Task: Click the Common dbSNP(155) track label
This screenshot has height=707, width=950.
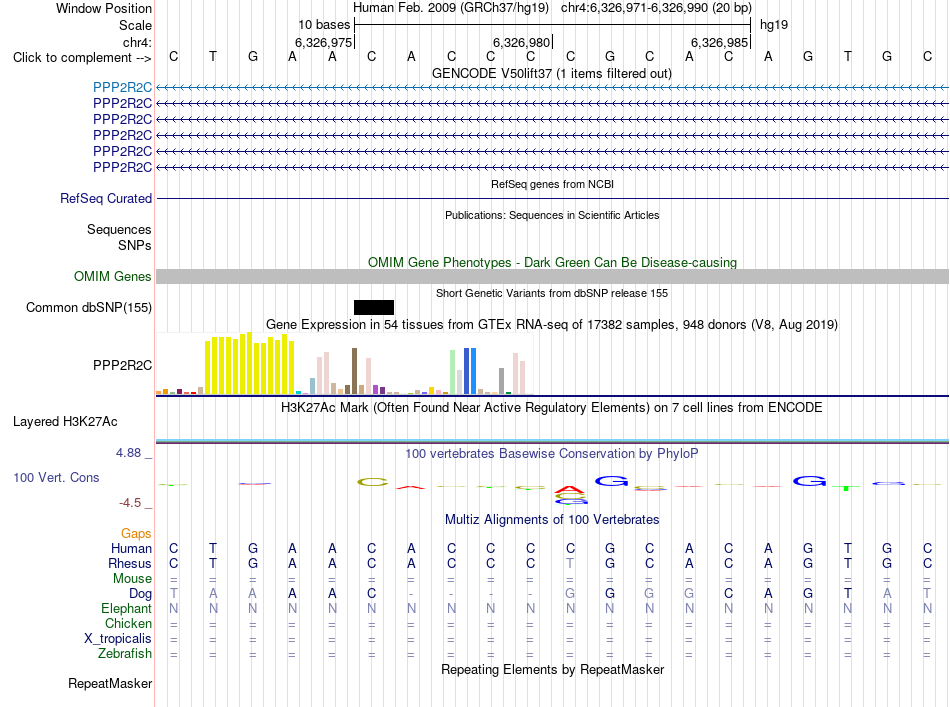Action: coord(88,308)
